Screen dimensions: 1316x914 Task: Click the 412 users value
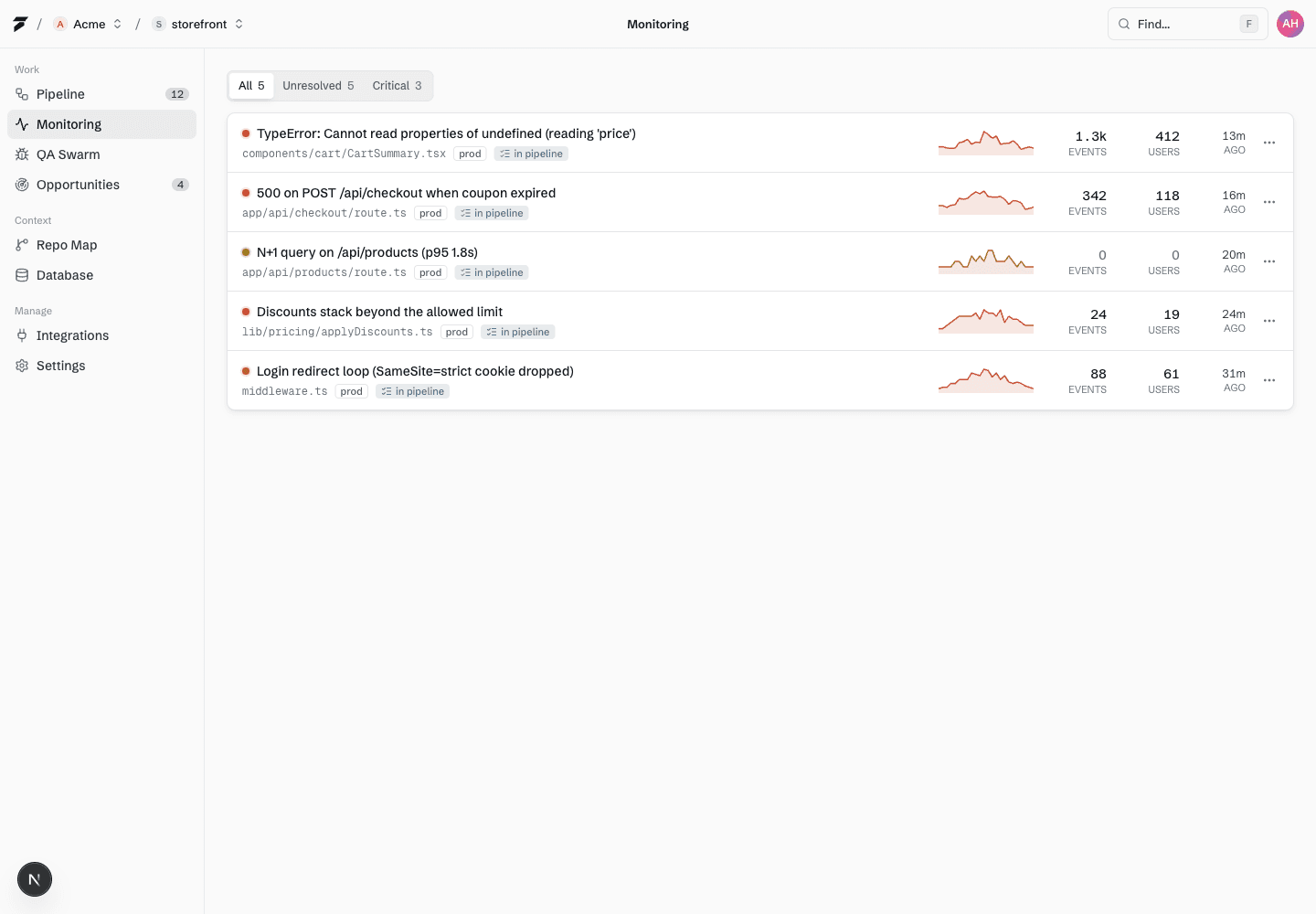(1167, 136)
